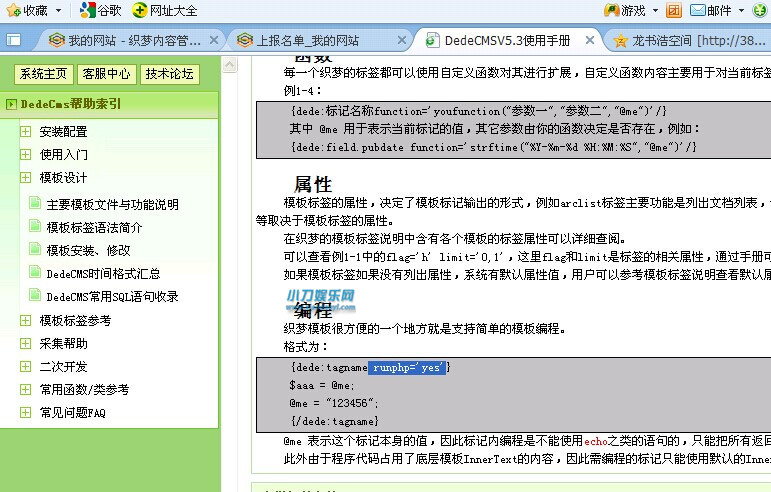The image size is (771, 492).
Task: Click the highlighted runphp='yes' text
Action: click(407, 368)
